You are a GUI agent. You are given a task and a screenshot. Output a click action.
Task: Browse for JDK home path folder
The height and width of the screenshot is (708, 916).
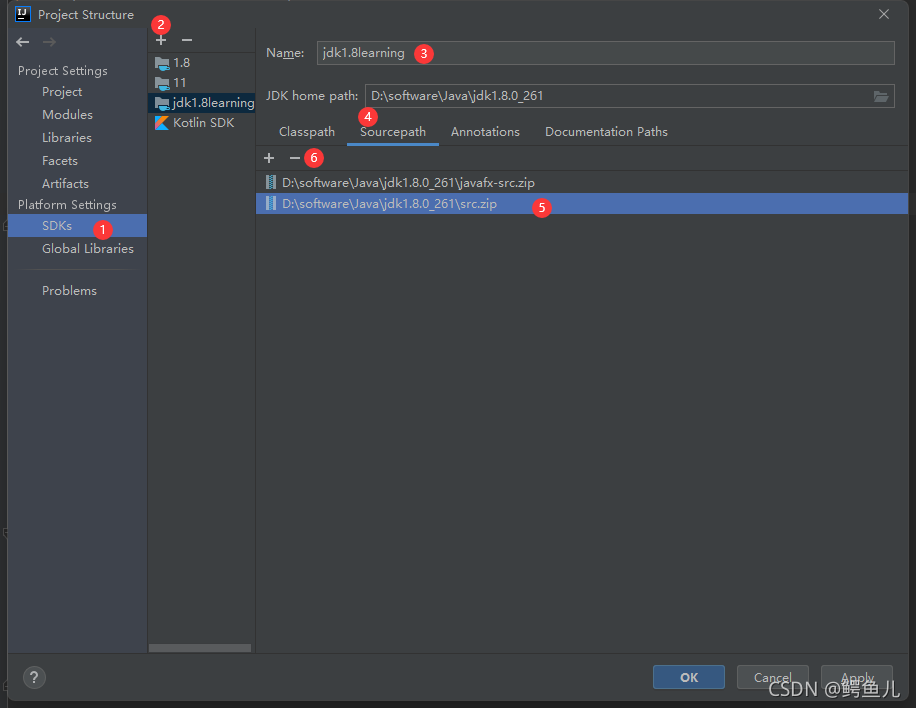click(881, 96)
